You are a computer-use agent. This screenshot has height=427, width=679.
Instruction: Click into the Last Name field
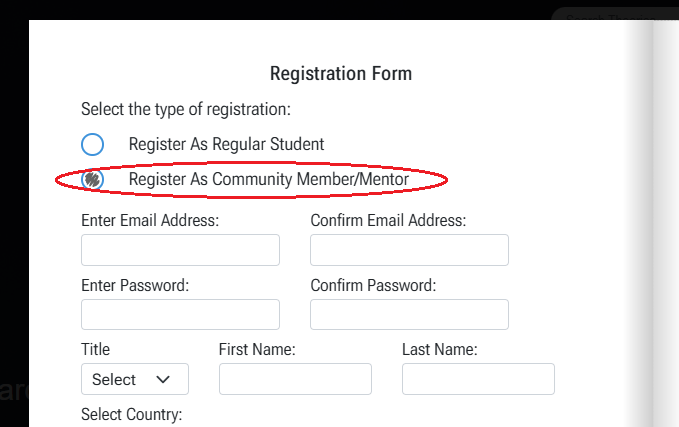(x=478, y=379)
